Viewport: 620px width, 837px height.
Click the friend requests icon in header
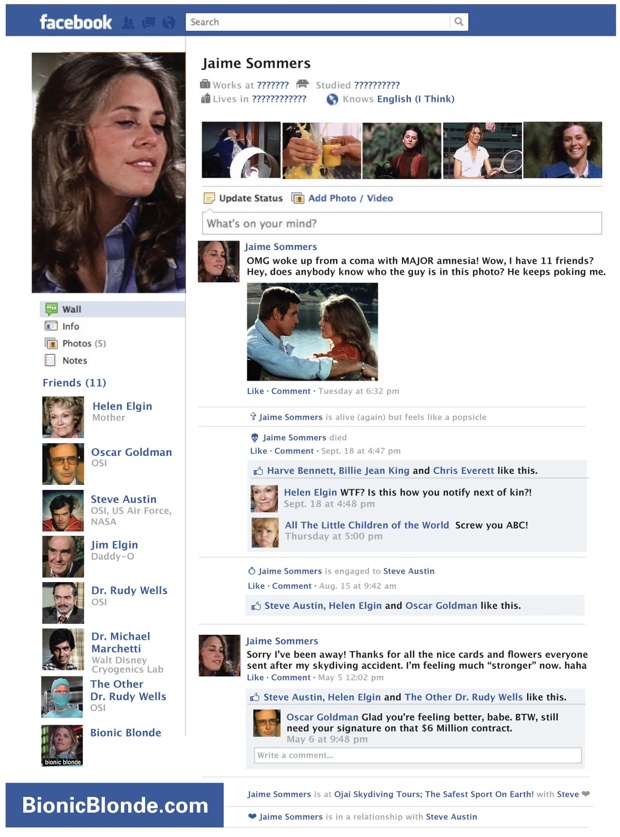128,22
